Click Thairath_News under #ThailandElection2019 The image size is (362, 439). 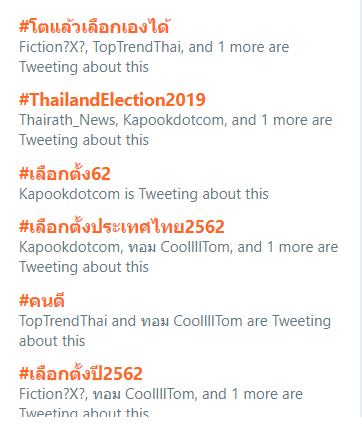pos(69,120)
